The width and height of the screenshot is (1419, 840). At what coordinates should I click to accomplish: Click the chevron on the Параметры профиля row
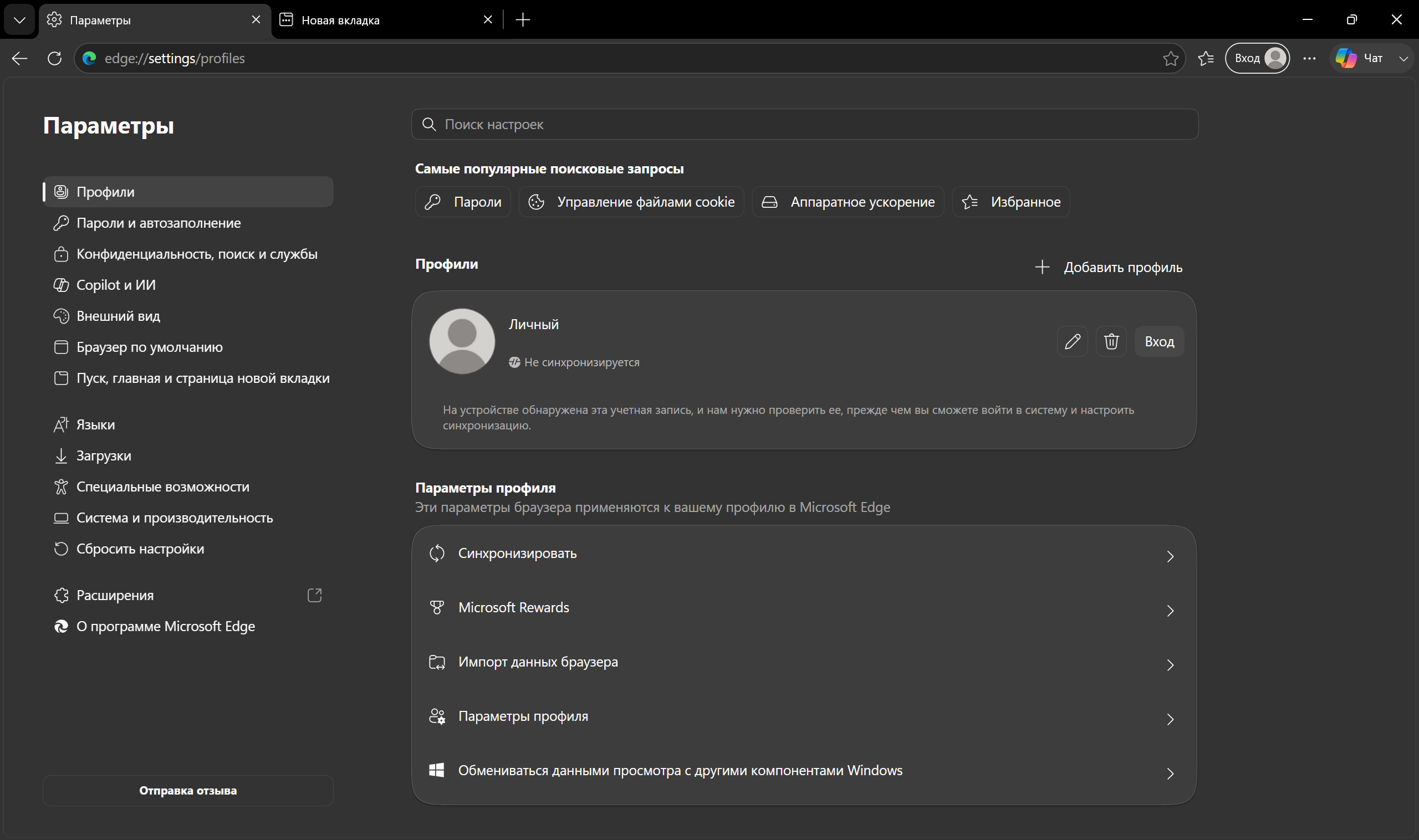[x=1170, y=719]
